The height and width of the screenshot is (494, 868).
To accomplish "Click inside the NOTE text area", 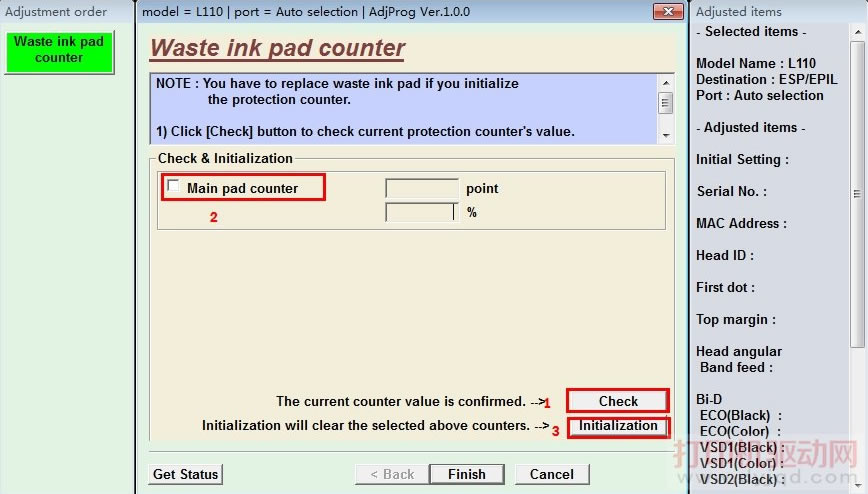I will coord(400,108).
